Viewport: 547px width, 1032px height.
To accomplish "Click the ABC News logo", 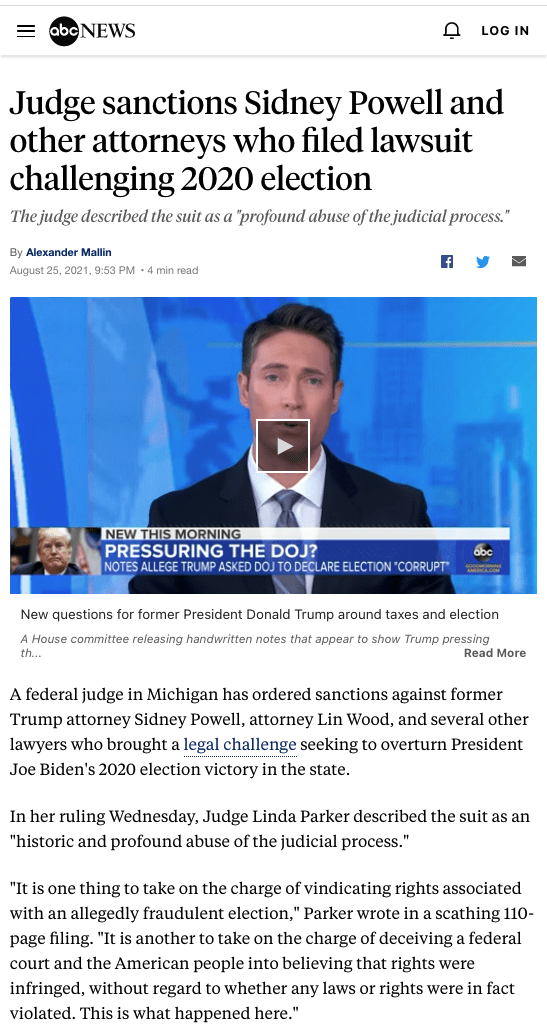I will point(92,31).
